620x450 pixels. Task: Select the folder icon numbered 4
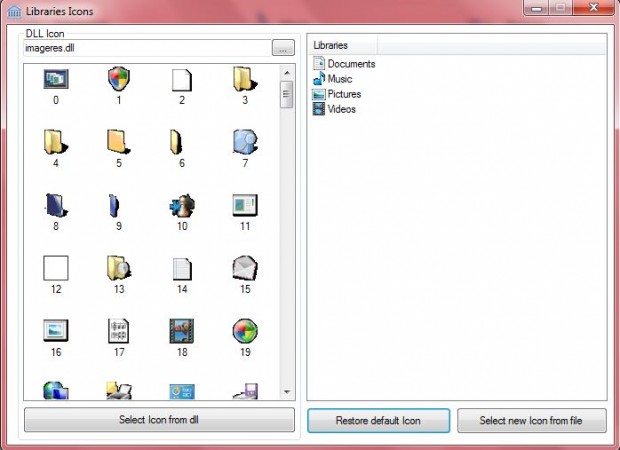[x=55, y=142]
